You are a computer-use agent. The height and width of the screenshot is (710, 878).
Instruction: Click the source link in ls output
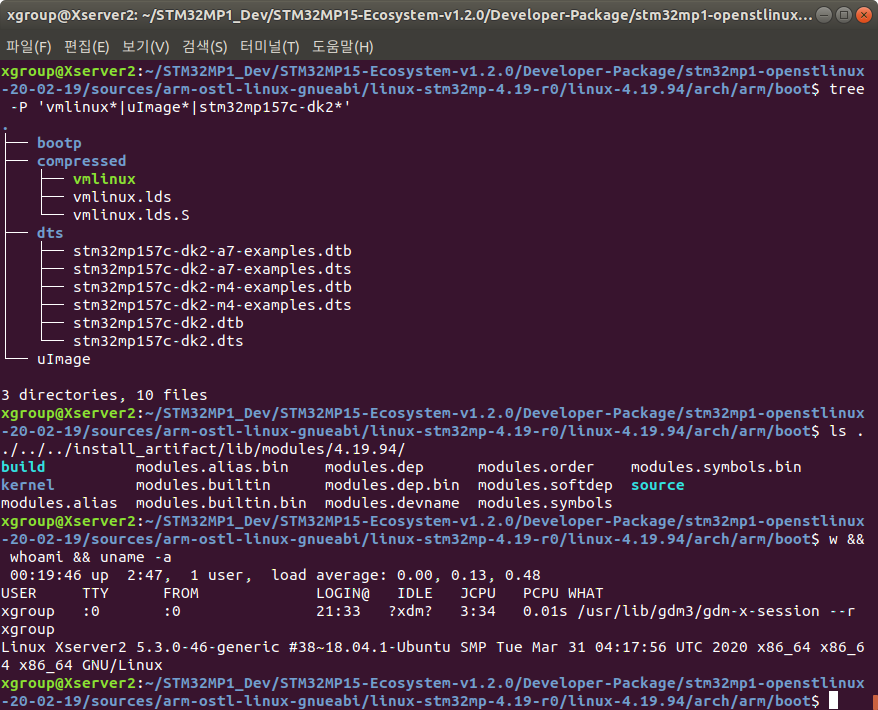pos(658,485)
